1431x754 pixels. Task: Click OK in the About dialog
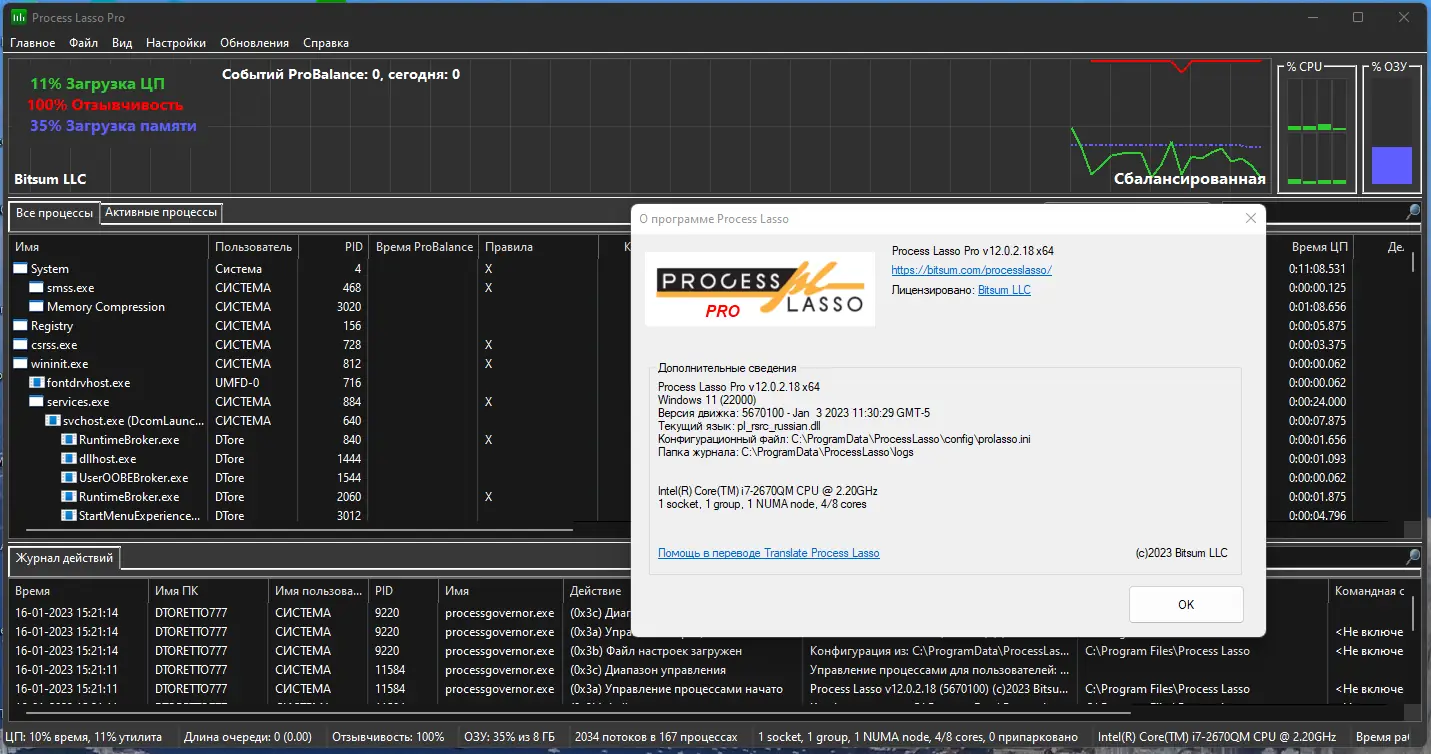pyautogui.click(x=1186, y=604)
